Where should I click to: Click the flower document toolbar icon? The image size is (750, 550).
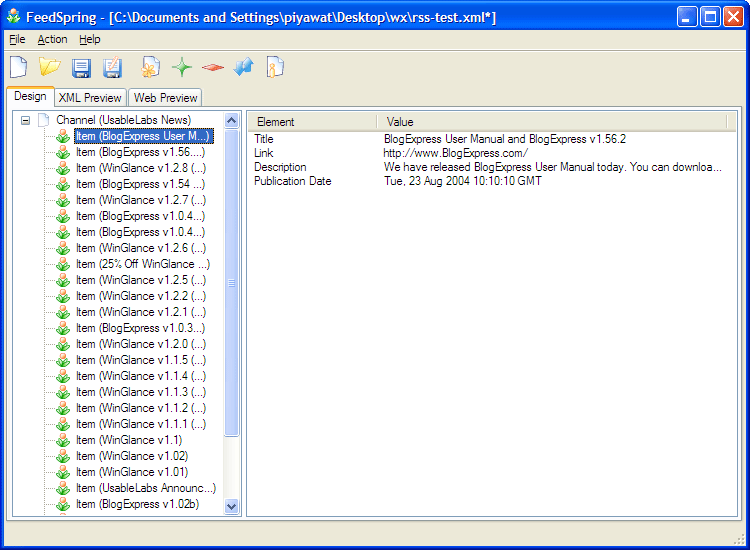pos(150,67)
